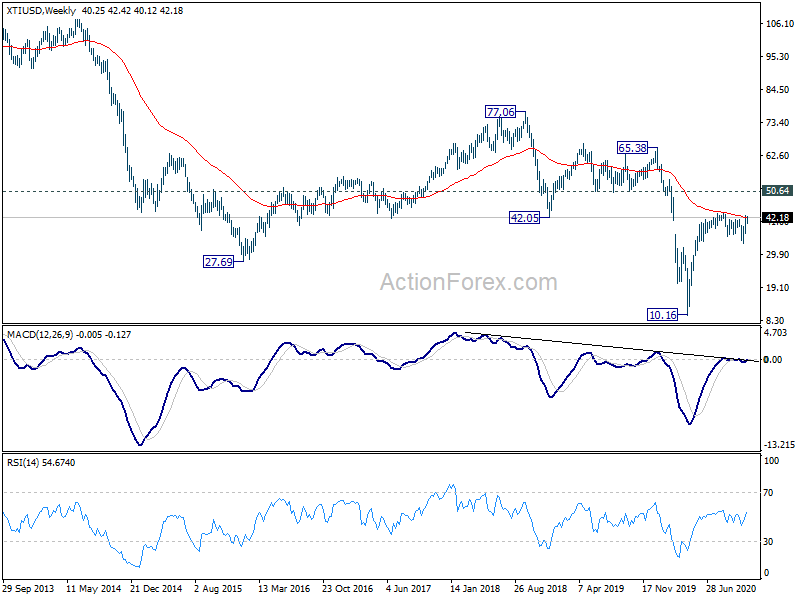Viewport: 800px width, 600px height.
Task: Click the 29 Sep 2013 date label
Action: point(28,589)
